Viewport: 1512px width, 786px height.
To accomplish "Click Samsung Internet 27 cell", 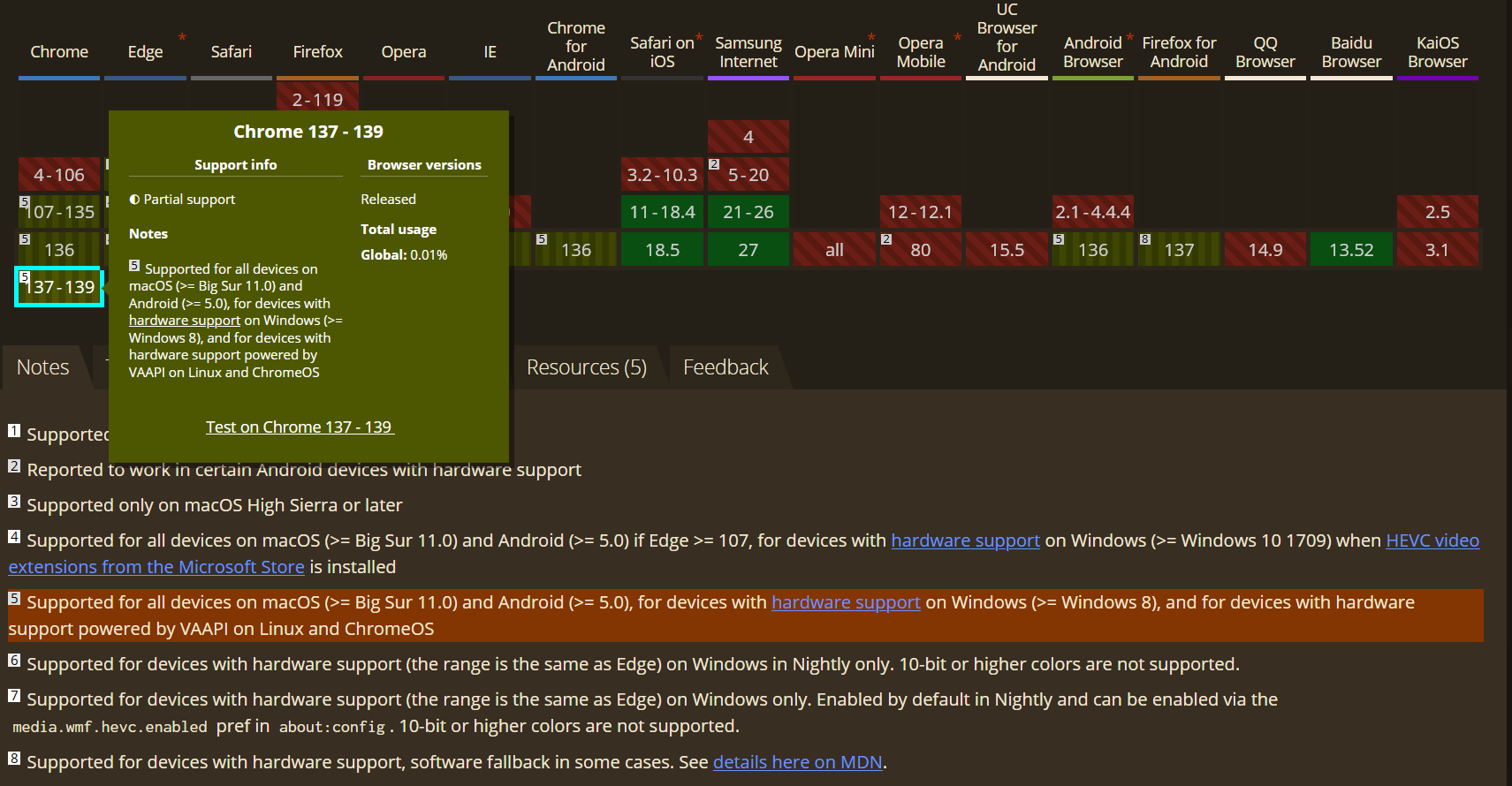I will (x=748, y=250).
